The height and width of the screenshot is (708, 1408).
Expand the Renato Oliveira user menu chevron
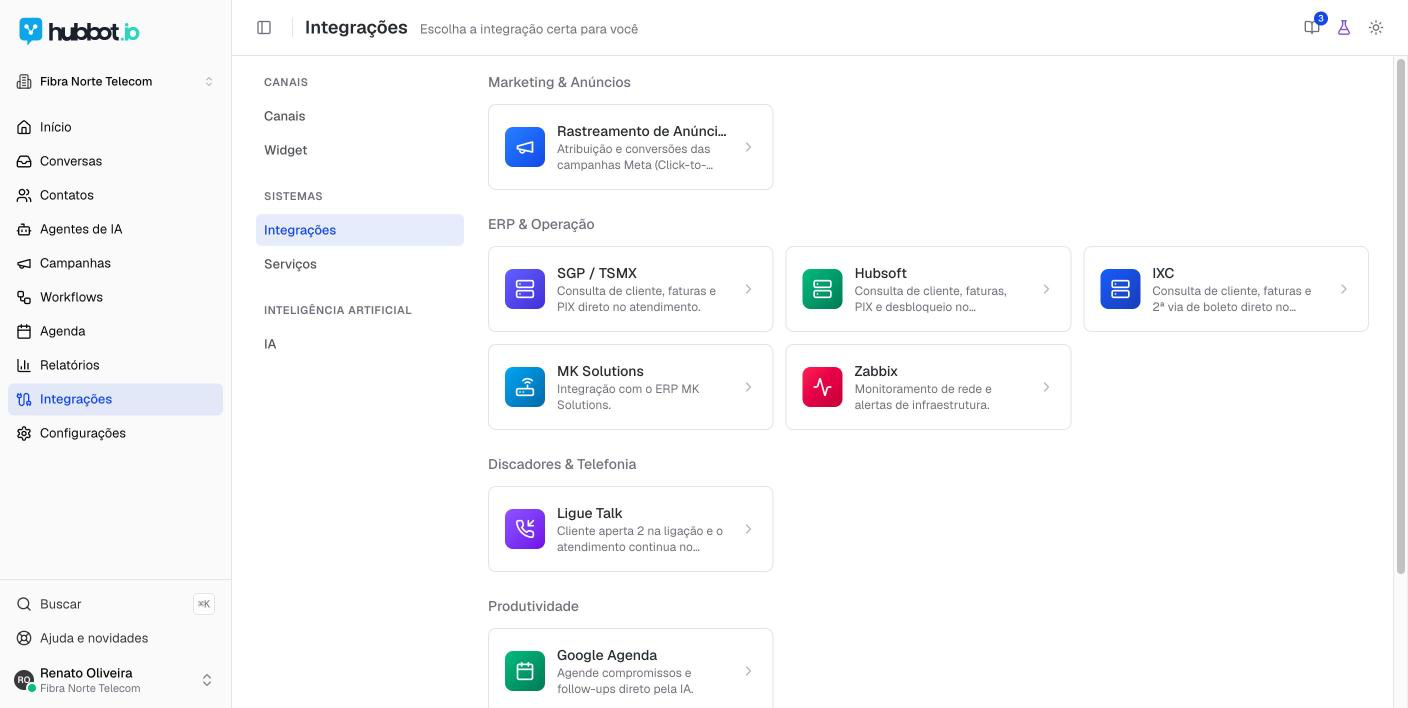pyautogui.click(x=207, y=680)
